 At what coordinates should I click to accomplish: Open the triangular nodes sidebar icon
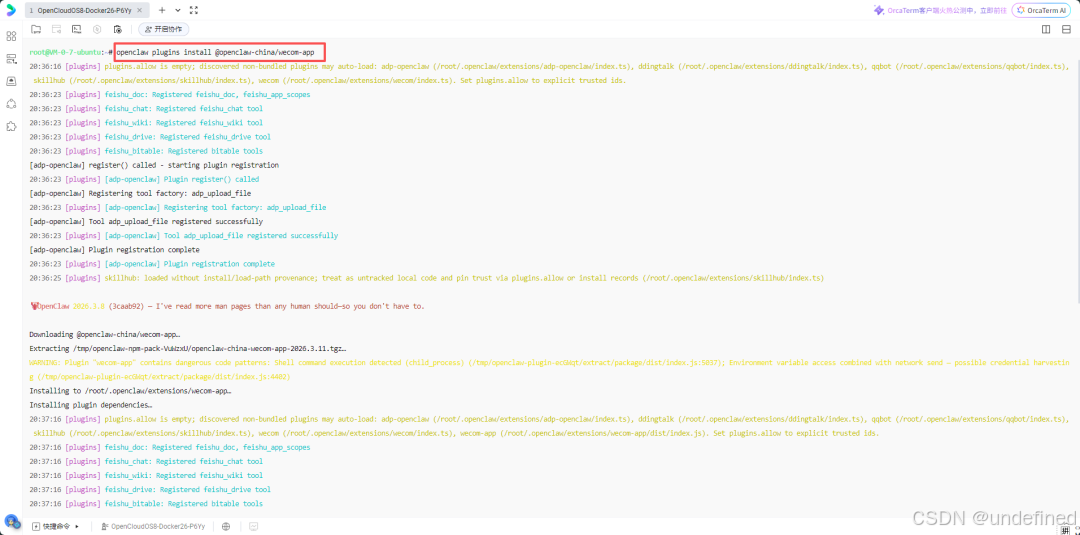tap(11, 104)
